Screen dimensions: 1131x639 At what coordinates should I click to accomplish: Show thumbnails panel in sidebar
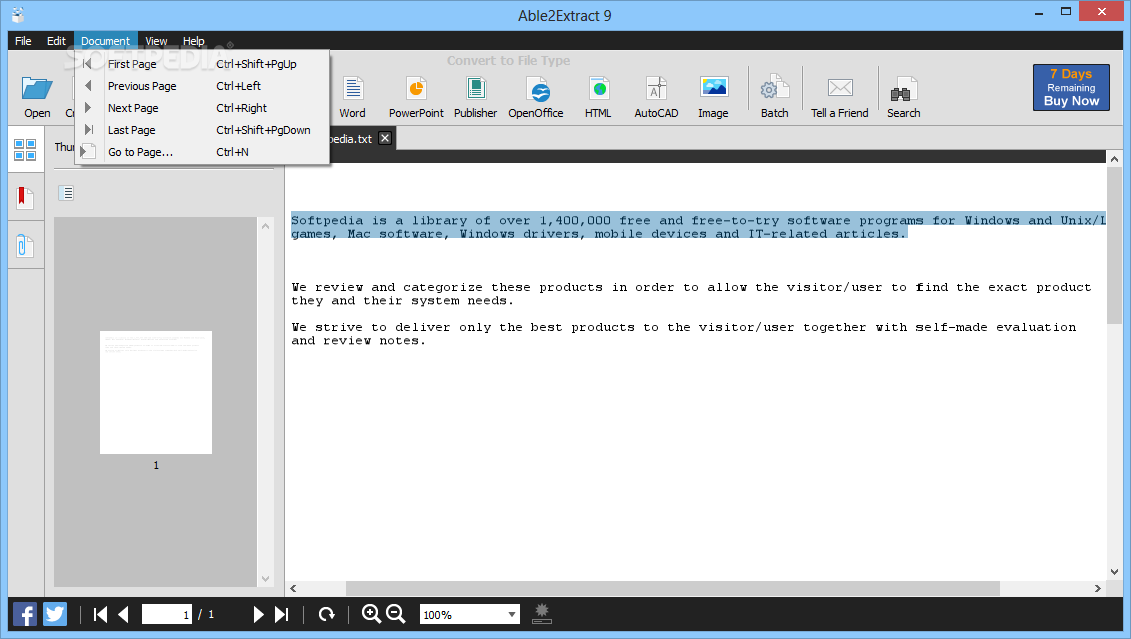[25, 150]
